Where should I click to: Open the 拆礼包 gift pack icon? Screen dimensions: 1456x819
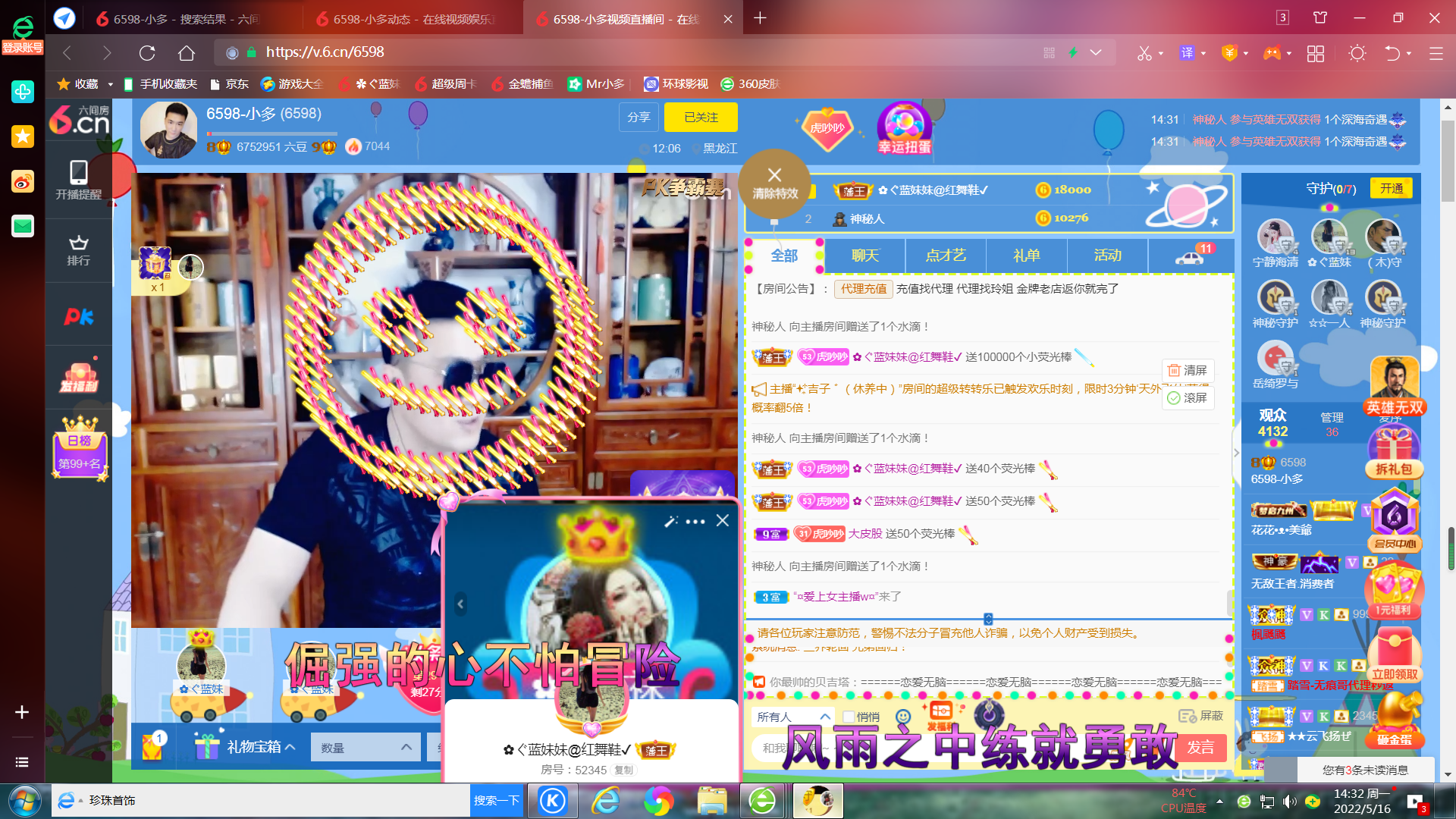click(1395, 451)
